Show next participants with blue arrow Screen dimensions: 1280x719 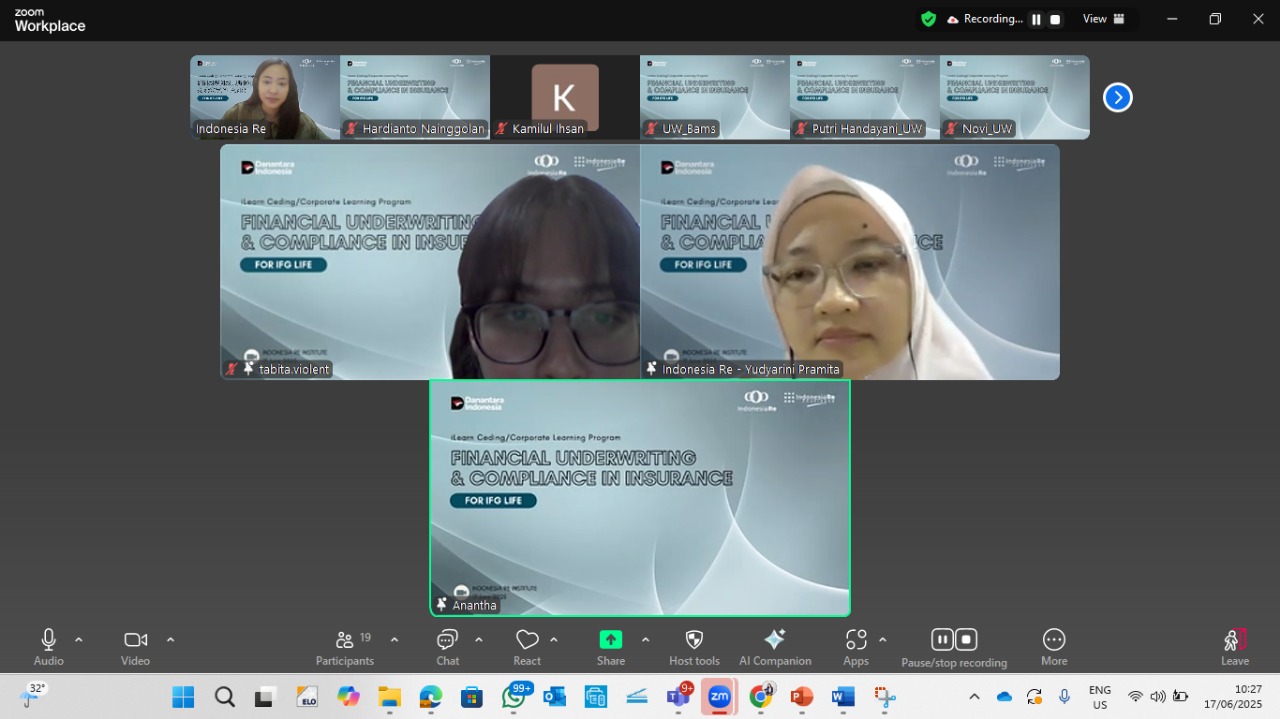coord(1117,97)
